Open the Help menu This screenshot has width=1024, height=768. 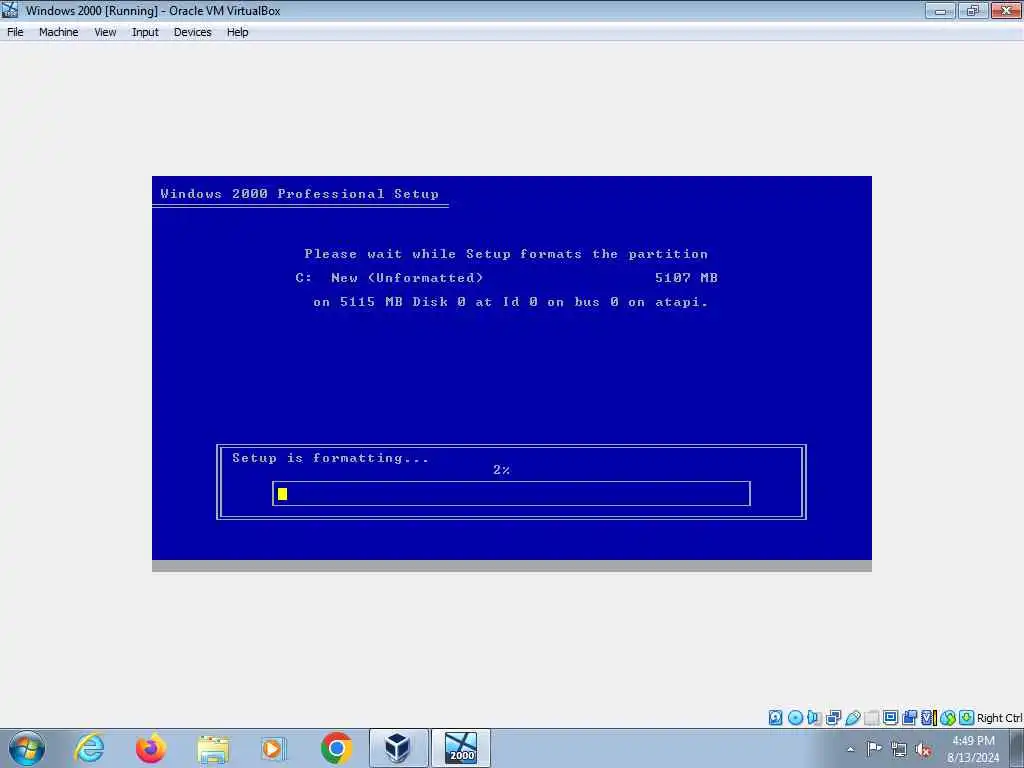[x=237, y=32]
